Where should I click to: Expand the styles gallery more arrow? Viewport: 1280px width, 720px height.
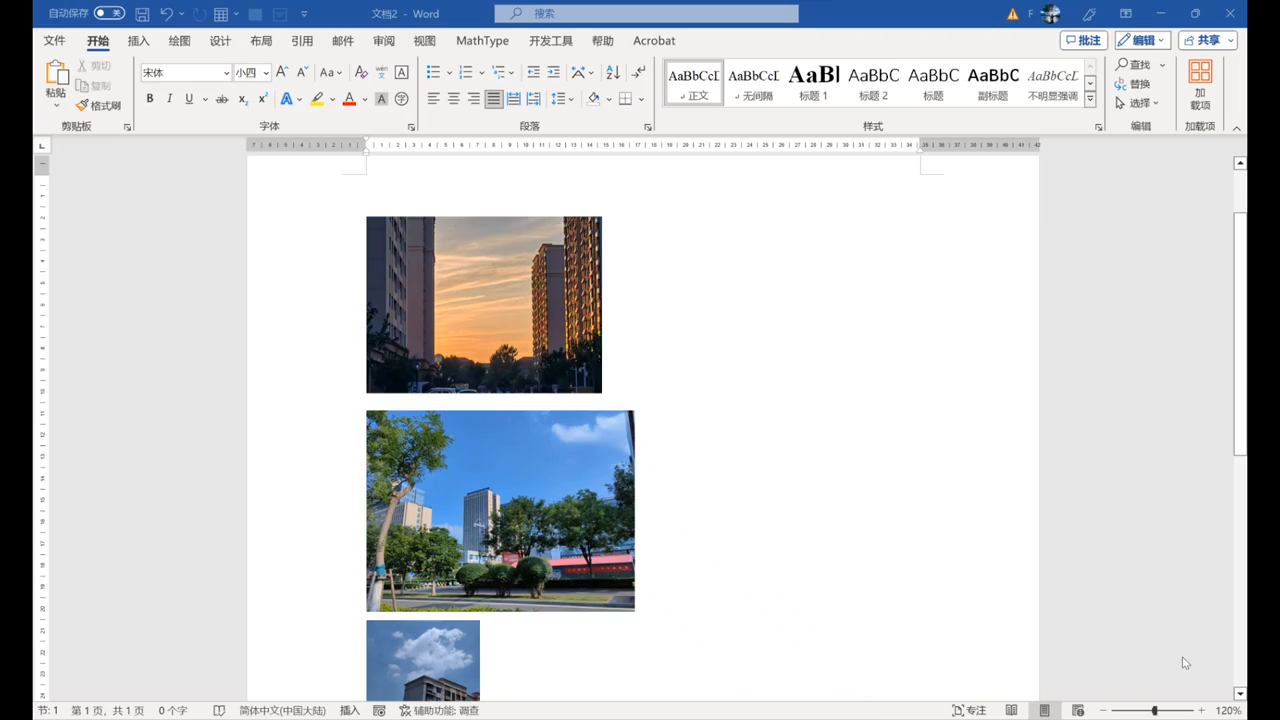coord(1090,100)
